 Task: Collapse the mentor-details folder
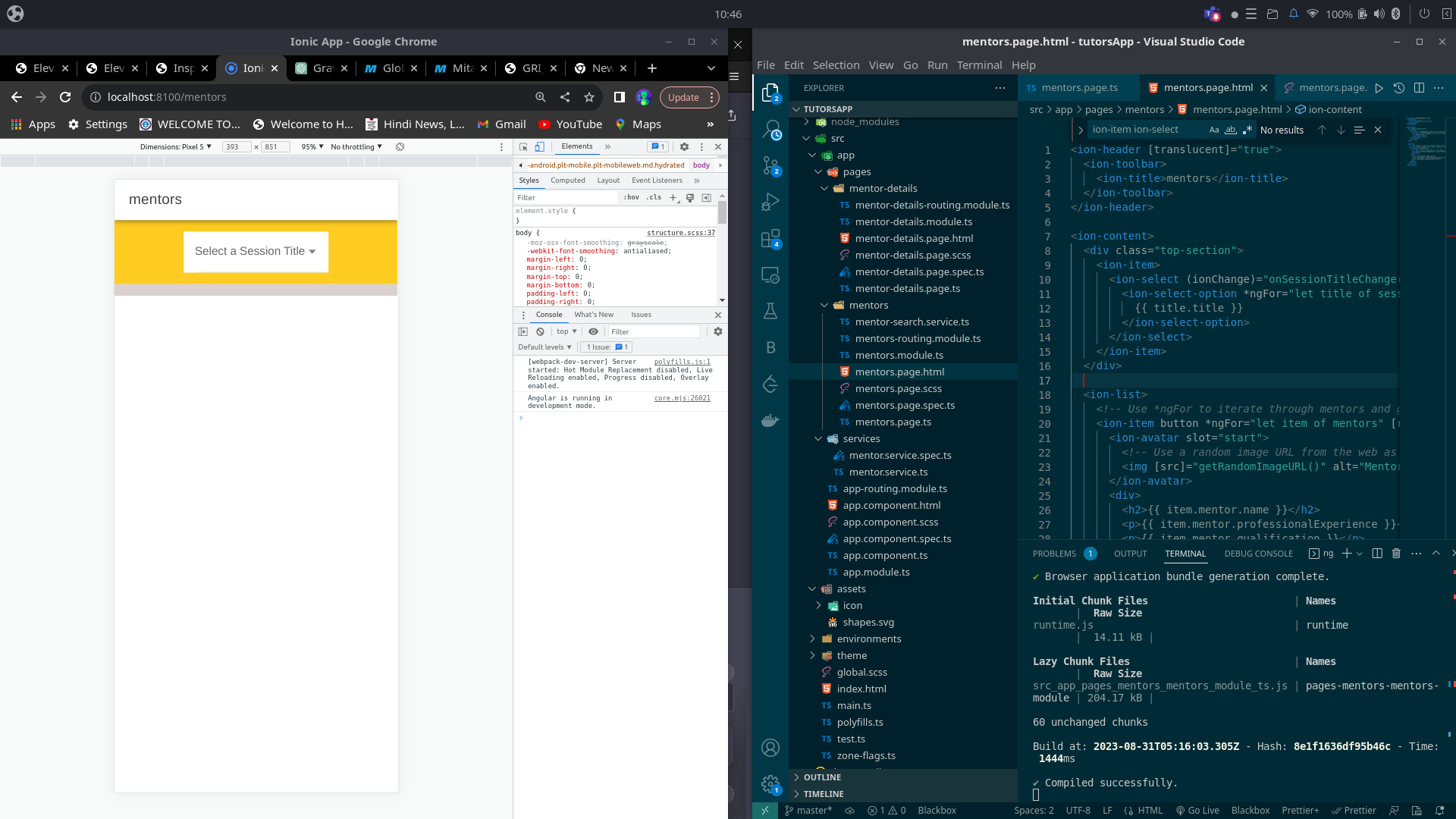(824, 189)
